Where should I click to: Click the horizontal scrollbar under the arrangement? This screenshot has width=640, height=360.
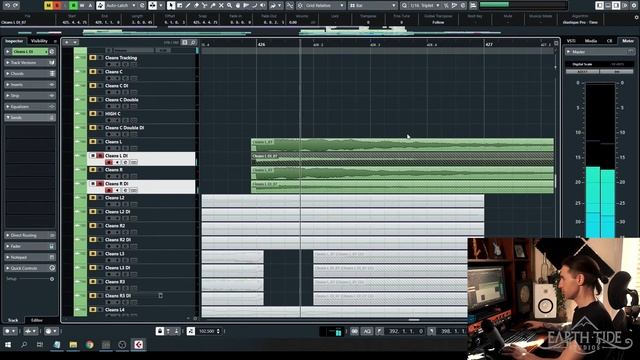point(413,320)
